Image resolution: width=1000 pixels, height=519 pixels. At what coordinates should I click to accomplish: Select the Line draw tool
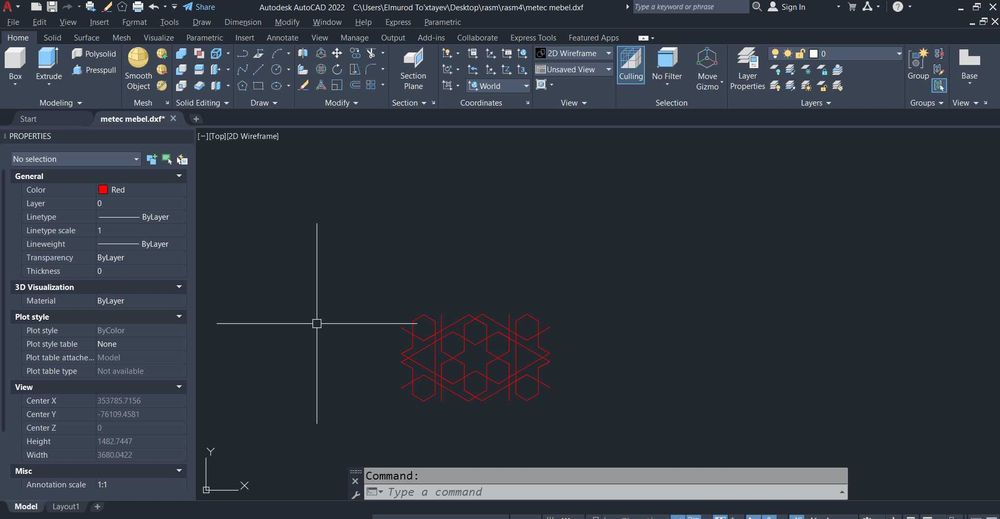[x=258, y=69]
